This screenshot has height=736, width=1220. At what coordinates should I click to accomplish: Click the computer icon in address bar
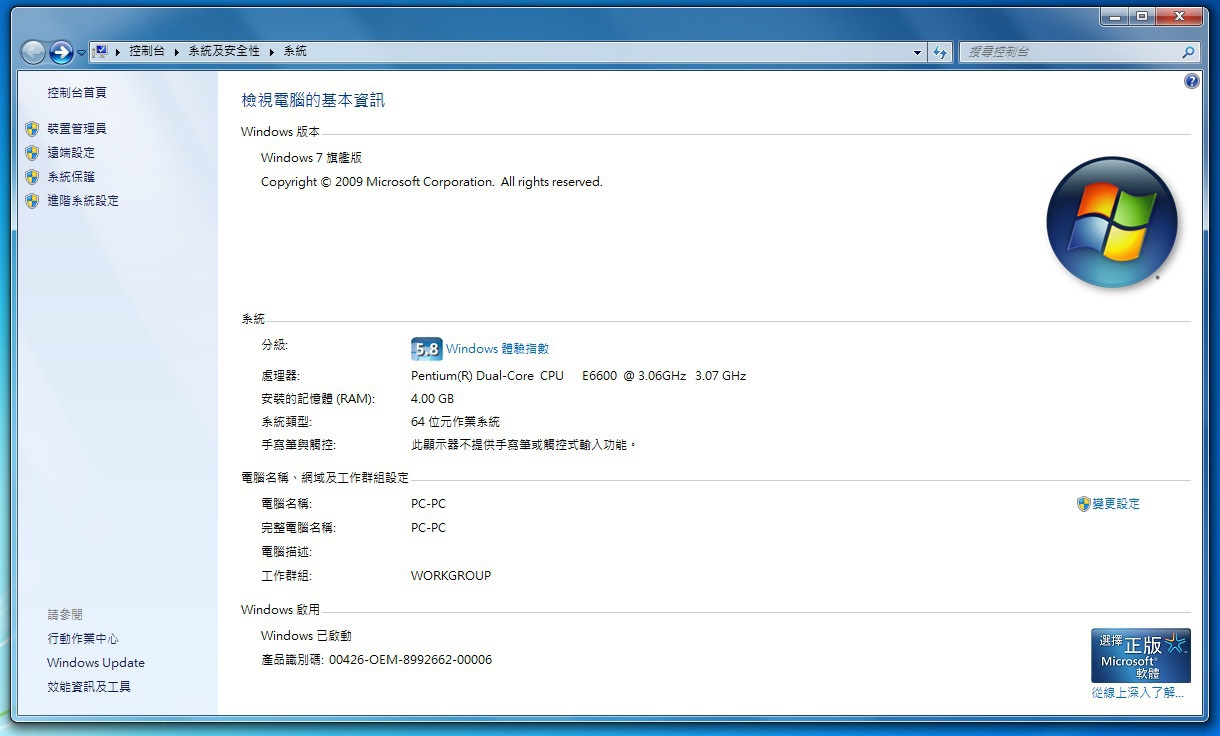pos(100,51)
